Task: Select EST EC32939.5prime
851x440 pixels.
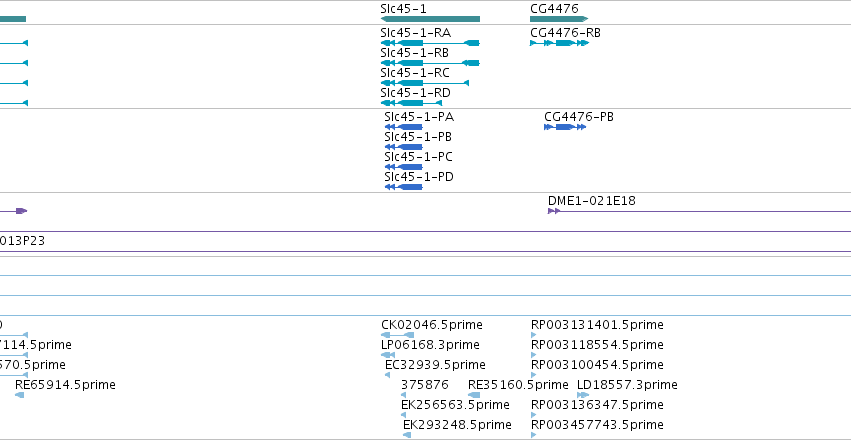Action: click(x=435, y=365)
